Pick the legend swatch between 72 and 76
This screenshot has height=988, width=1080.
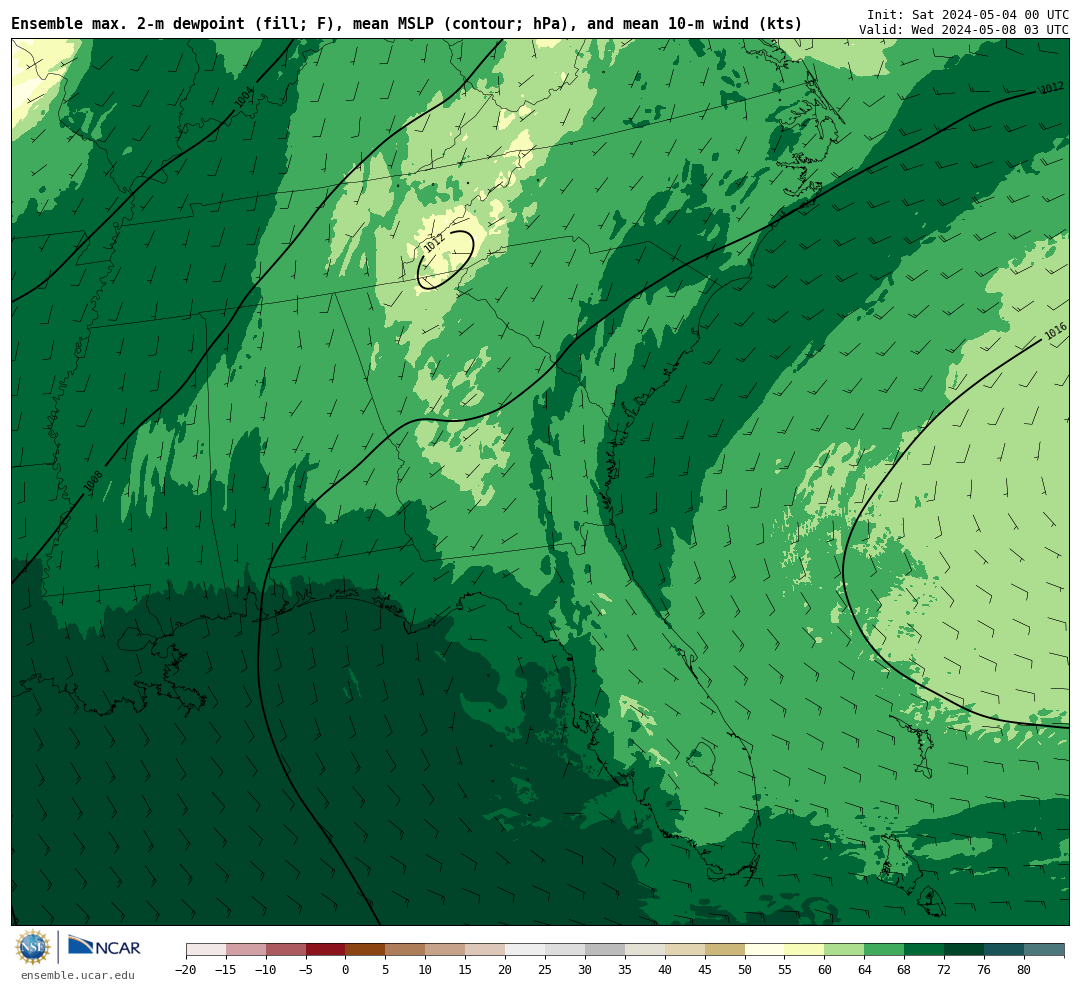tap(965, 950)
